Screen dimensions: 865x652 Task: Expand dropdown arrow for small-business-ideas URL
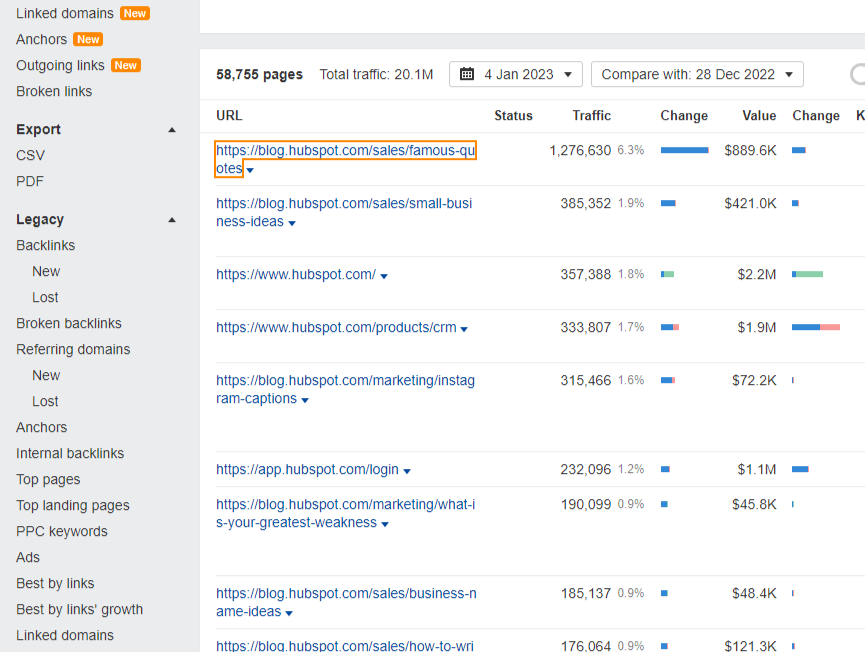coord(292,223)
